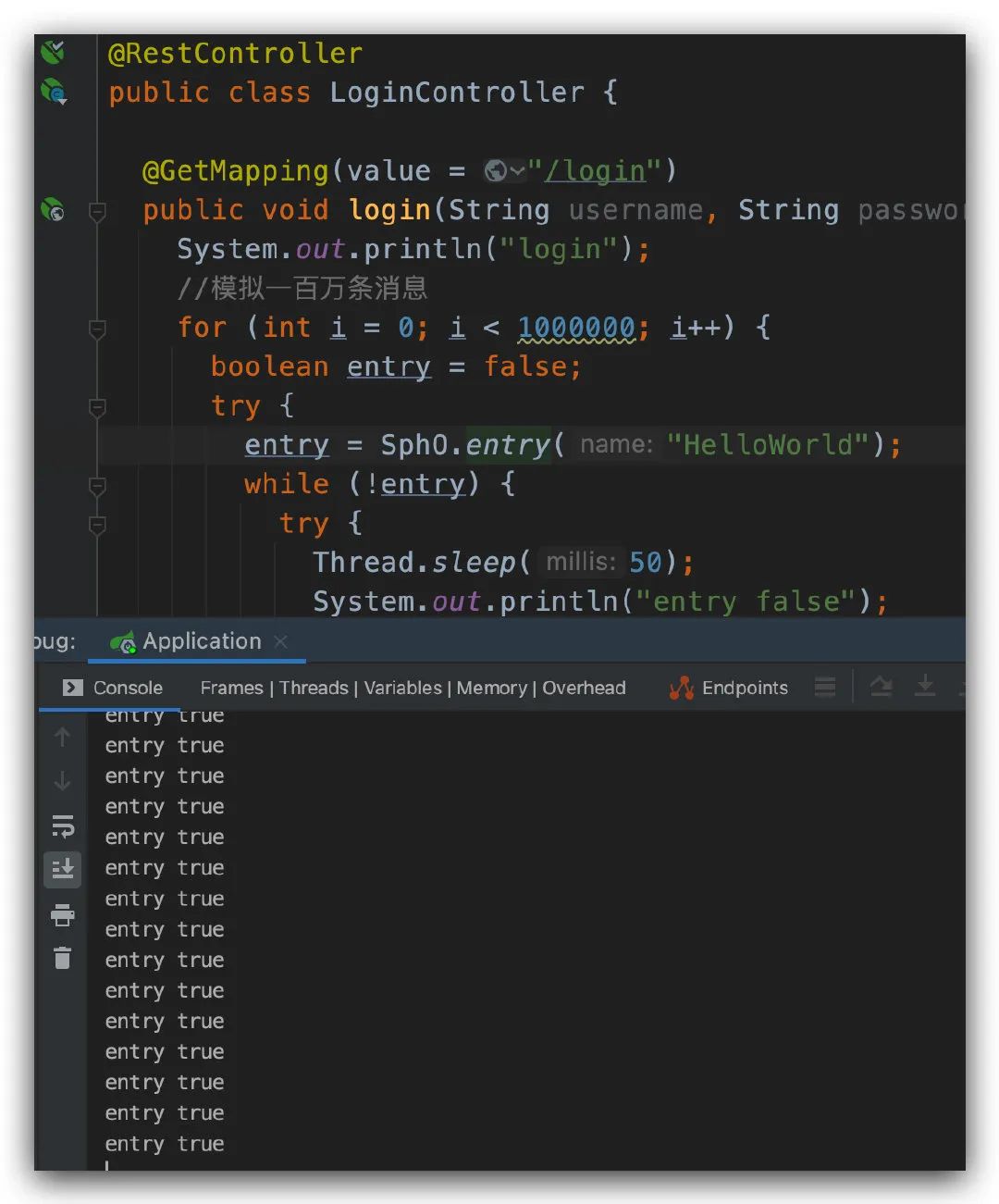
Task: Click the 1000000 loop limit value
Action: click(576, 328)
